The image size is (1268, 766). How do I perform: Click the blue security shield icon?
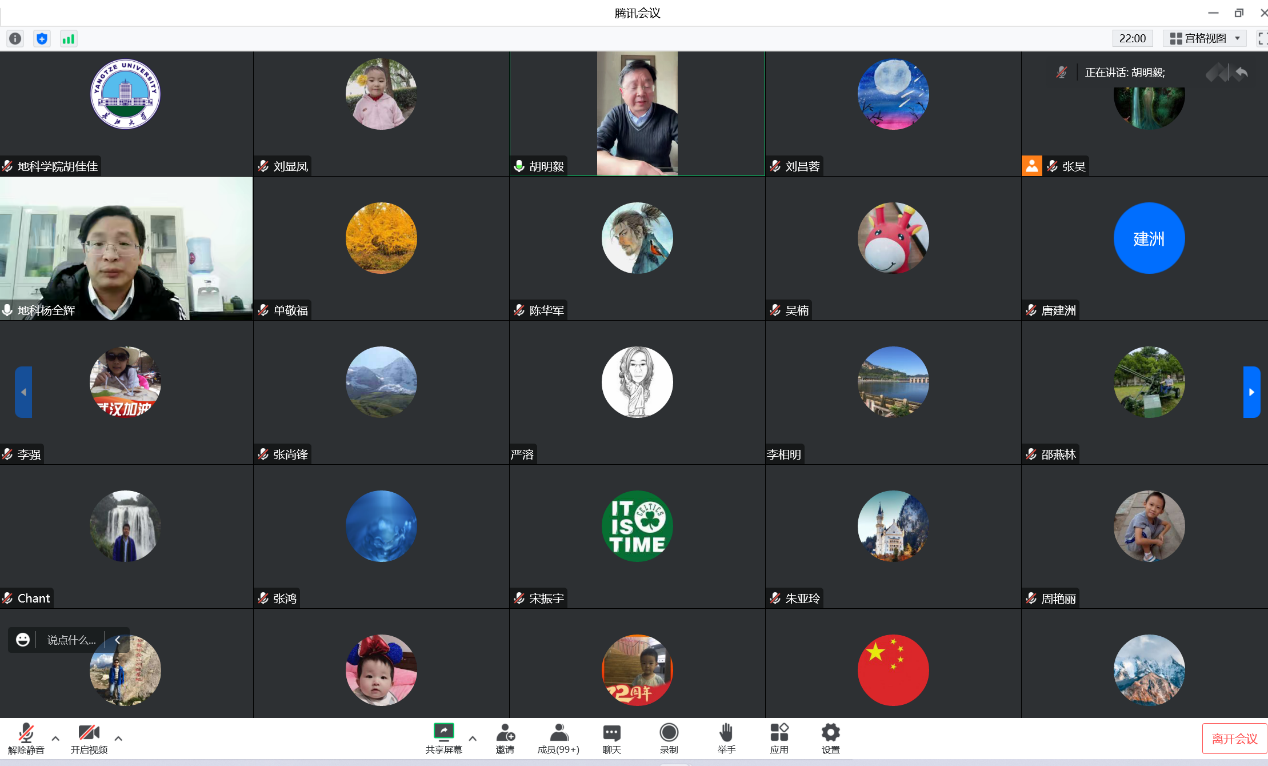pos(42,38)
